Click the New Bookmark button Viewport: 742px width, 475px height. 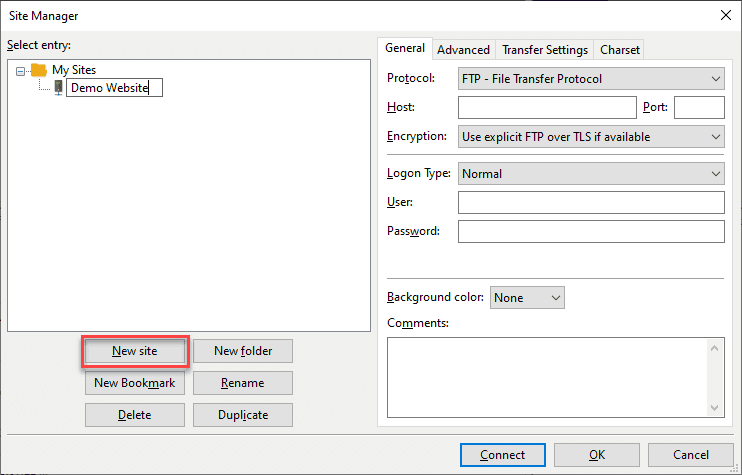[135, 383]
